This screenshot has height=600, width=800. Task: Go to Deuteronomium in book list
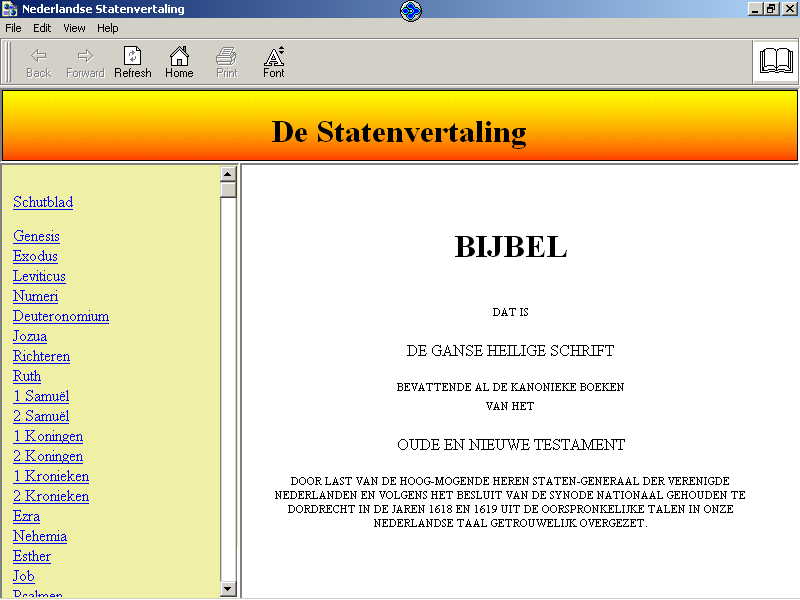61,316
